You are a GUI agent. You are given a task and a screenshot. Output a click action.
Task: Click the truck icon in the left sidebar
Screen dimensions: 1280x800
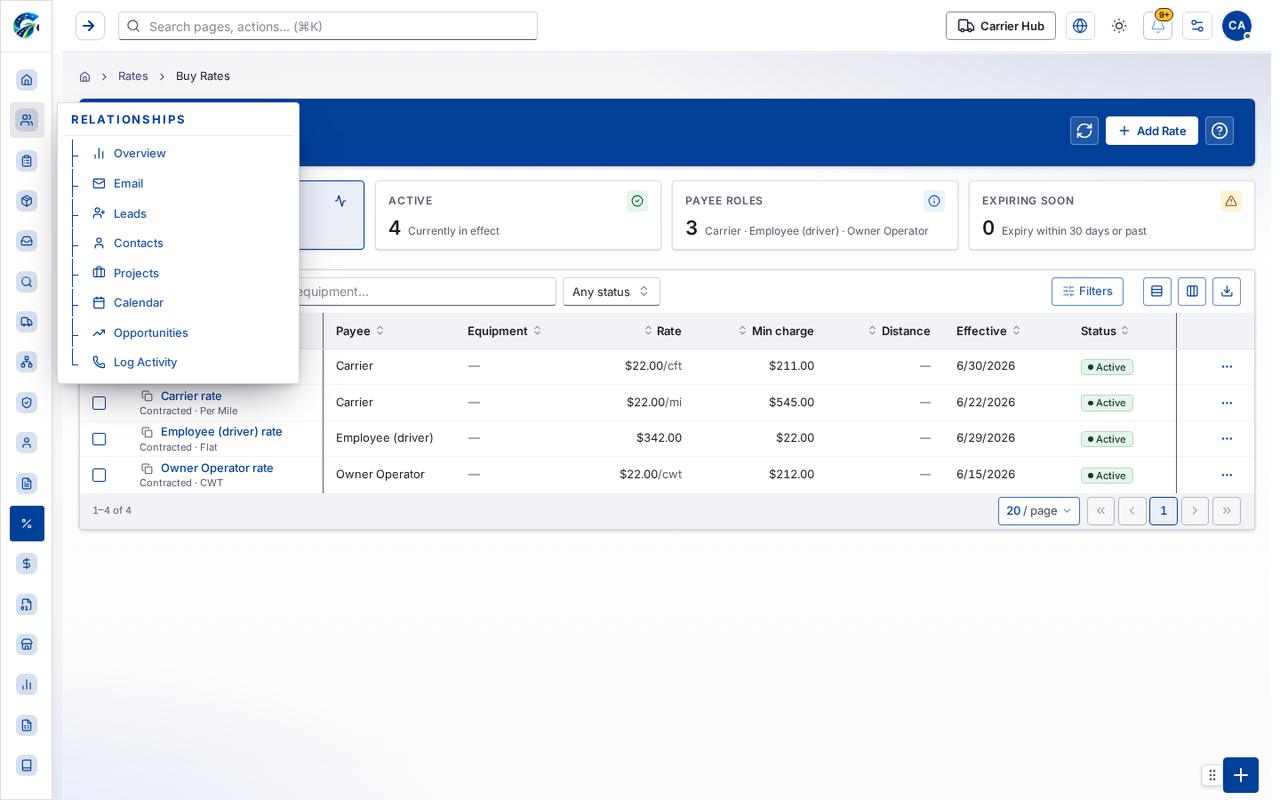click(x=27, y=322)
